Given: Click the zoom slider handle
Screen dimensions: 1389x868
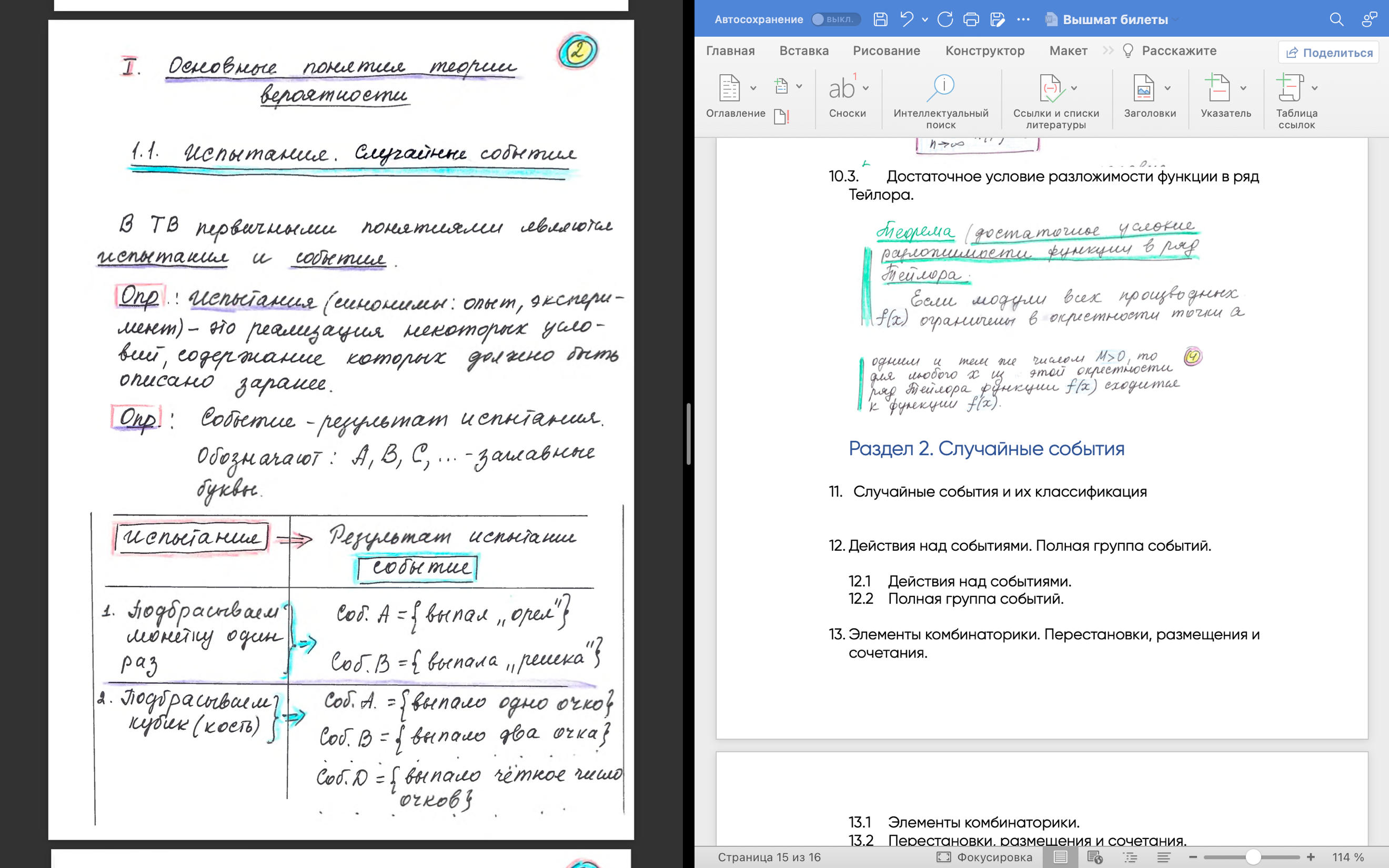Looking at the screenshot, I should (1253, 857).
